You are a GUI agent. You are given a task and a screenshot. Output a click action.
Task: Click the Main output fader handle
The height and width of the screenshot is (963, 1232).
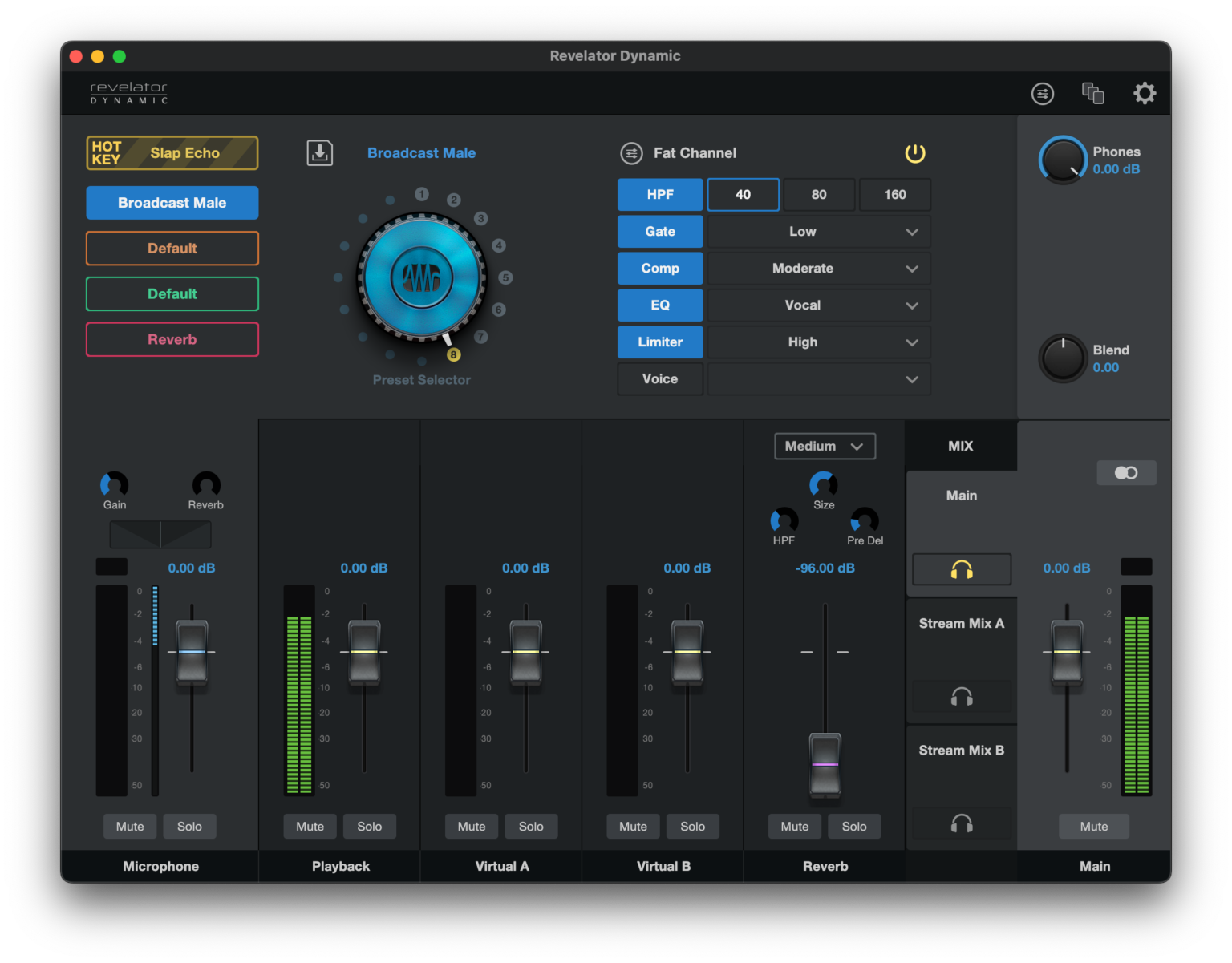point(1067,653)
